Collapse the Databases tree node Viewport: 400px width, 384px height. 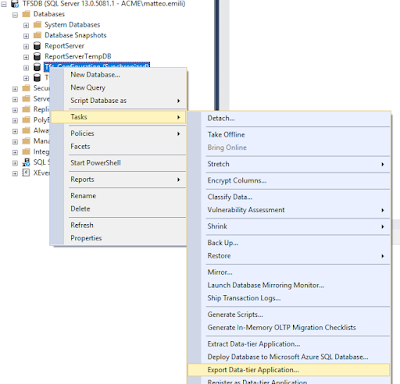point(15,15)
